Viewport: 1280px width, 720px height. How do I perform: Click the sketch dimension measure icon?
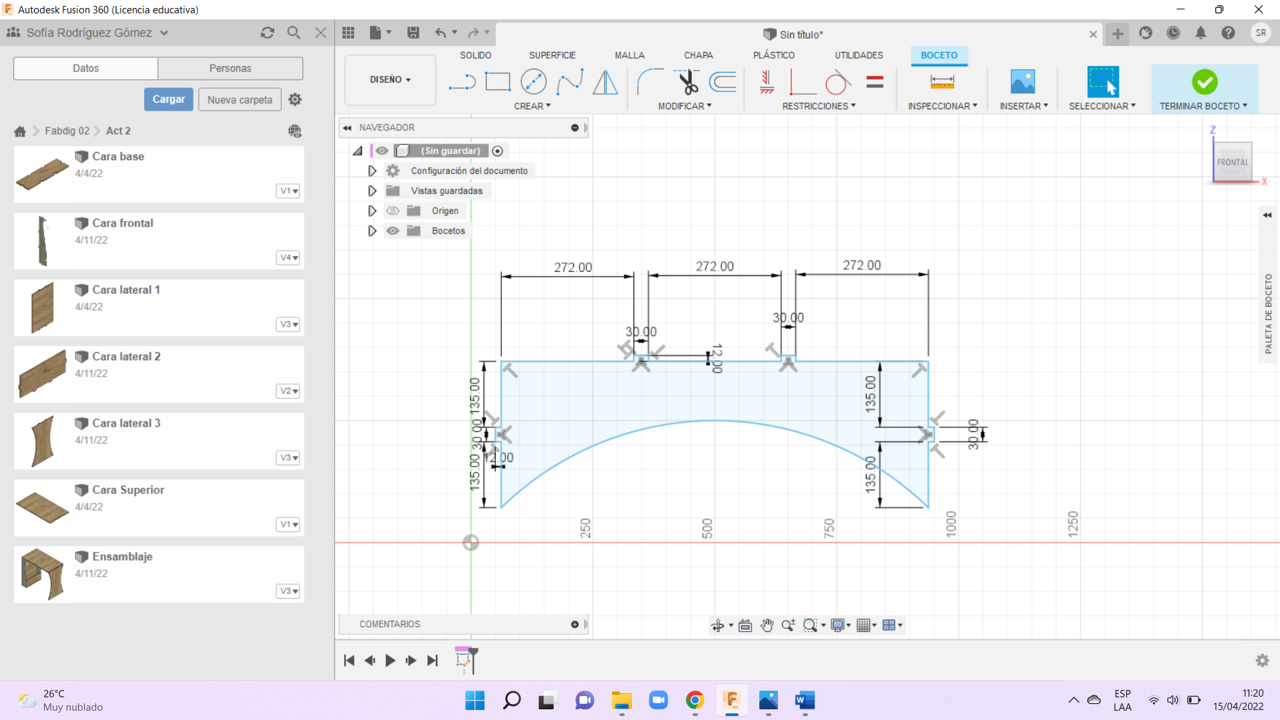point(942,82)
